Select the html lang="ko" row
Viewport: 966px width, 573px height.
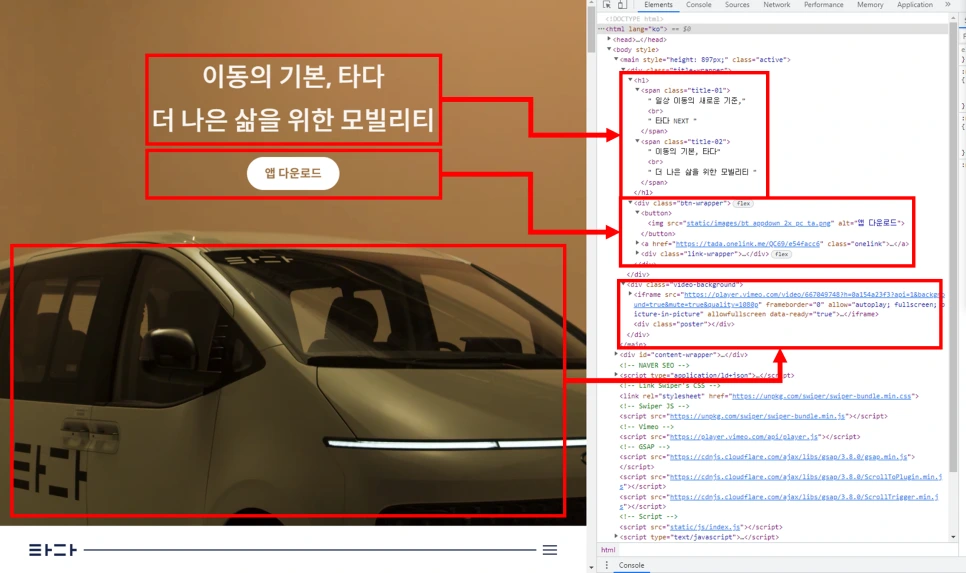(x=773, y=29)
